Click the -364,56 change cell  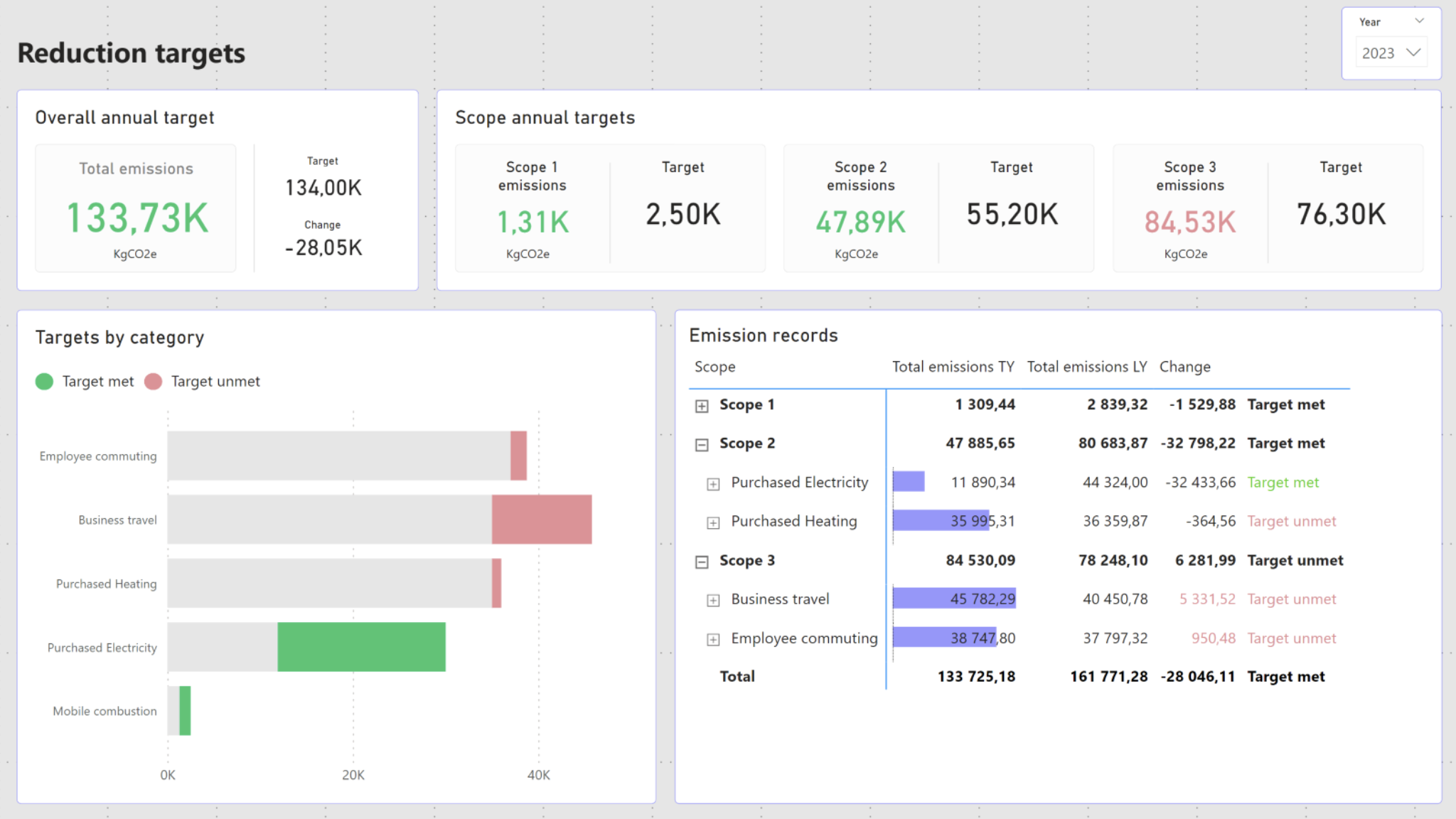tap(1210, 521)
